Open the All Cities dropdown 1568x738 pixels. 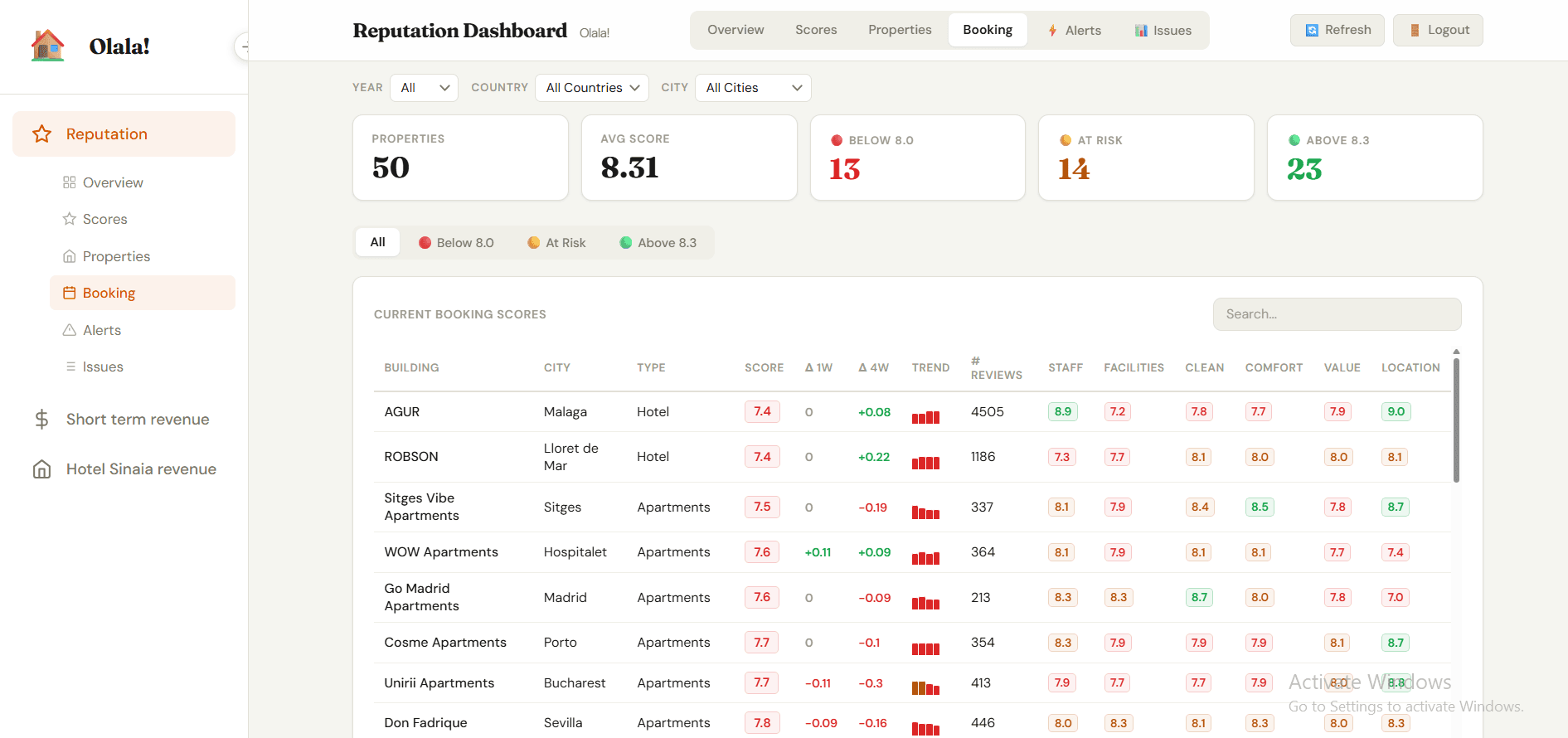753,88
